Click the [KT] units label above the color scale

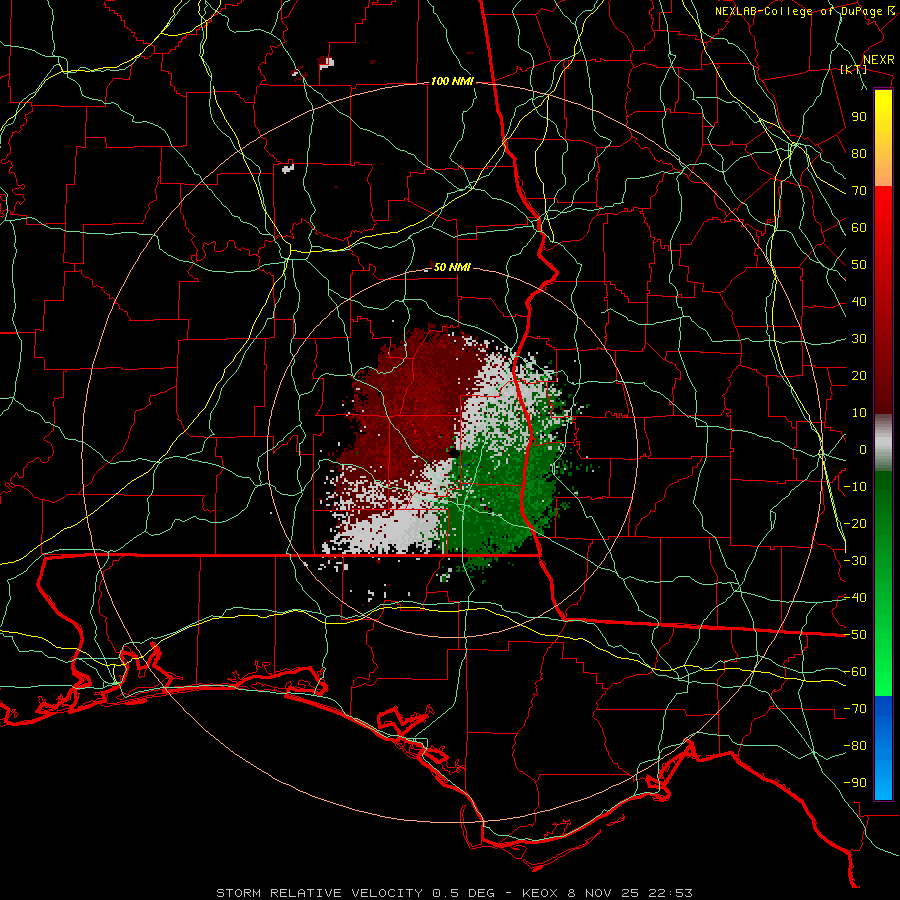click(x=854, y=69)
